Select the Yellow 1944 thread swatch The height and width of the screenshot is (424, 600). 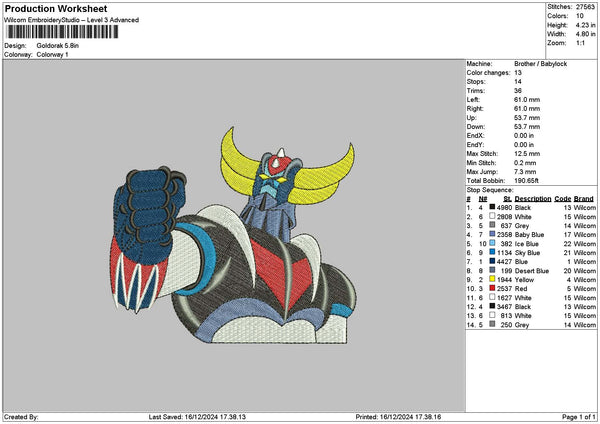(x=492, y=279)
